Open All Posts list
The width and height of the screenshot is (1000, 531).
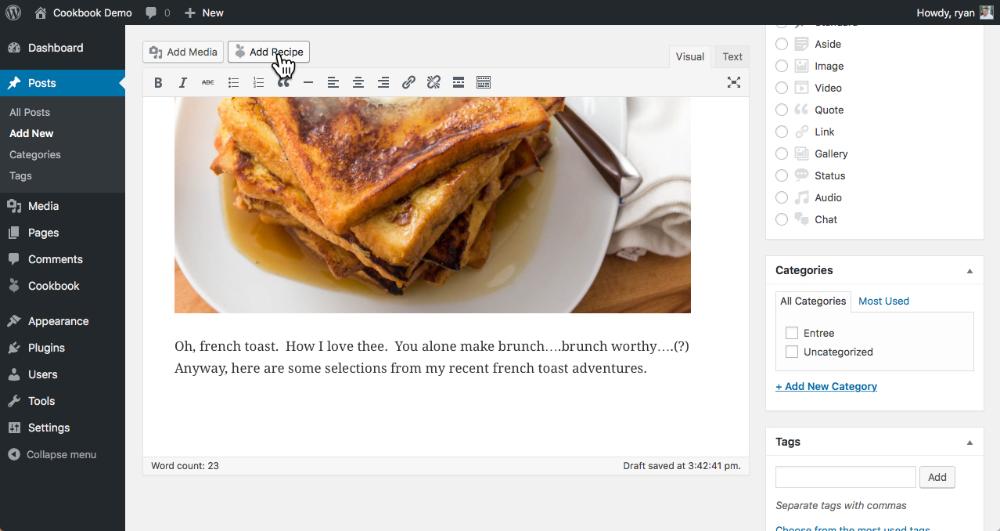(x=29, y=112)
